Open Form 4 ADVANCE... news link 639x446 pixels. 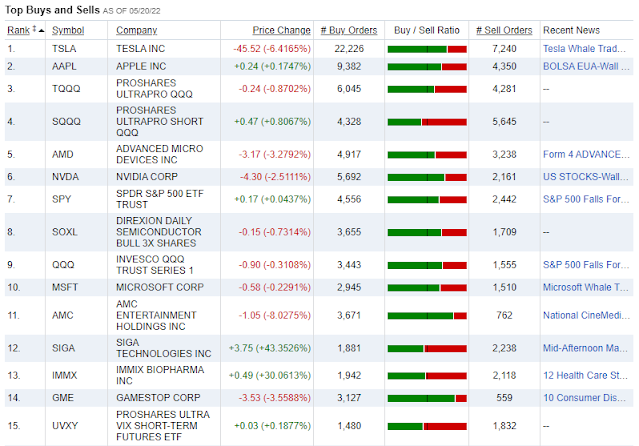tap(586, 154)
